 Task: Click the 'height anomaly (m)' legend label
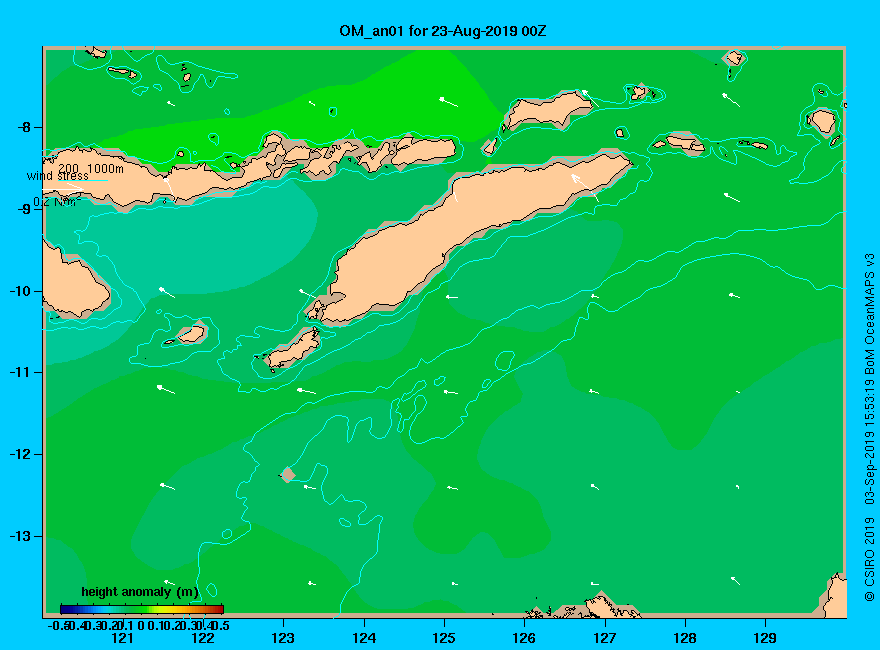tap(140, 592)
